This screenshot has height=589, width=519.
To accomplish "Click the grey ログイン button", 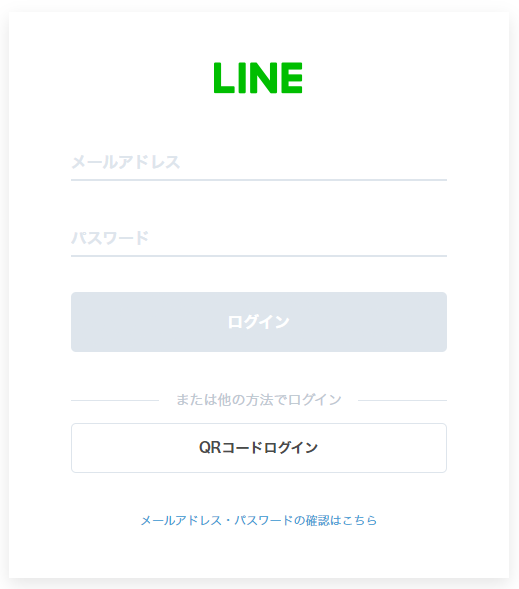I will click(259, 322).
